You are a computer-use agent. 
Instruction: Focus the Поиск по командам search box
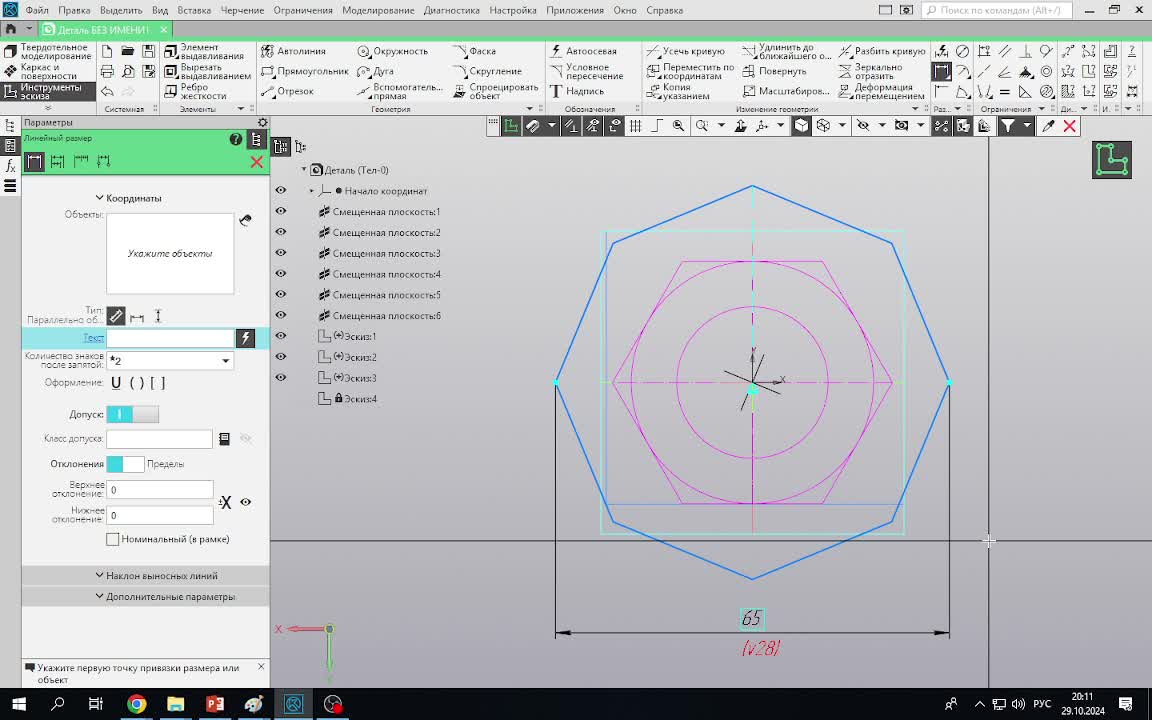coord(997,10)
